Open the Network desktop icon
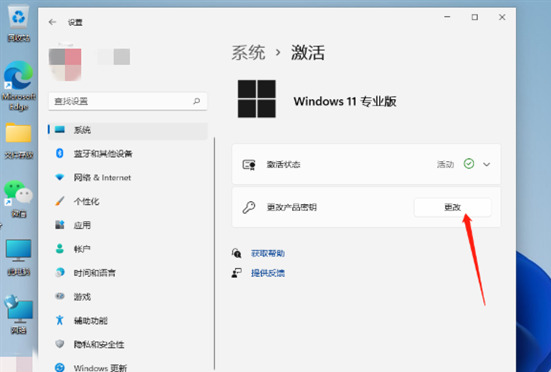Image resolution: width=551 pixels, height=372 pixels. pyautogui.click(x=18, y=314)
